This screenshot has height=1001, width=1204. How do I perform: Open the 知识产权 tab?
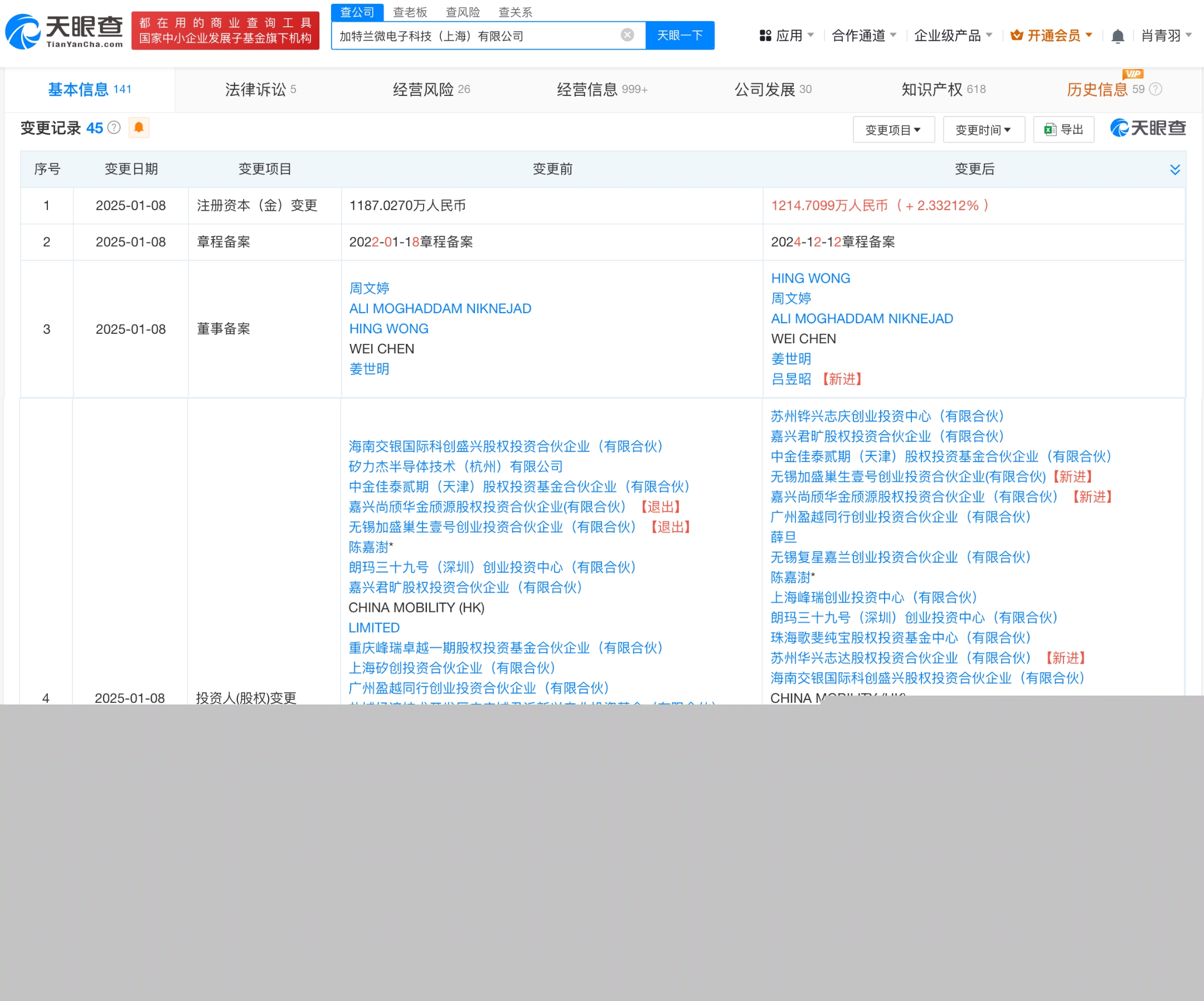[944, 89]
